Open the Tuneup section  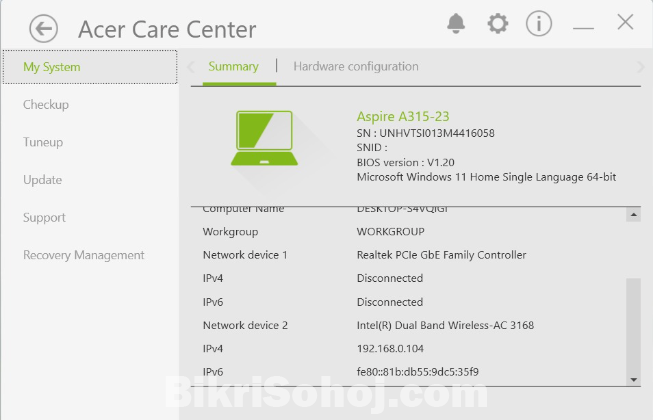(43, 142)
